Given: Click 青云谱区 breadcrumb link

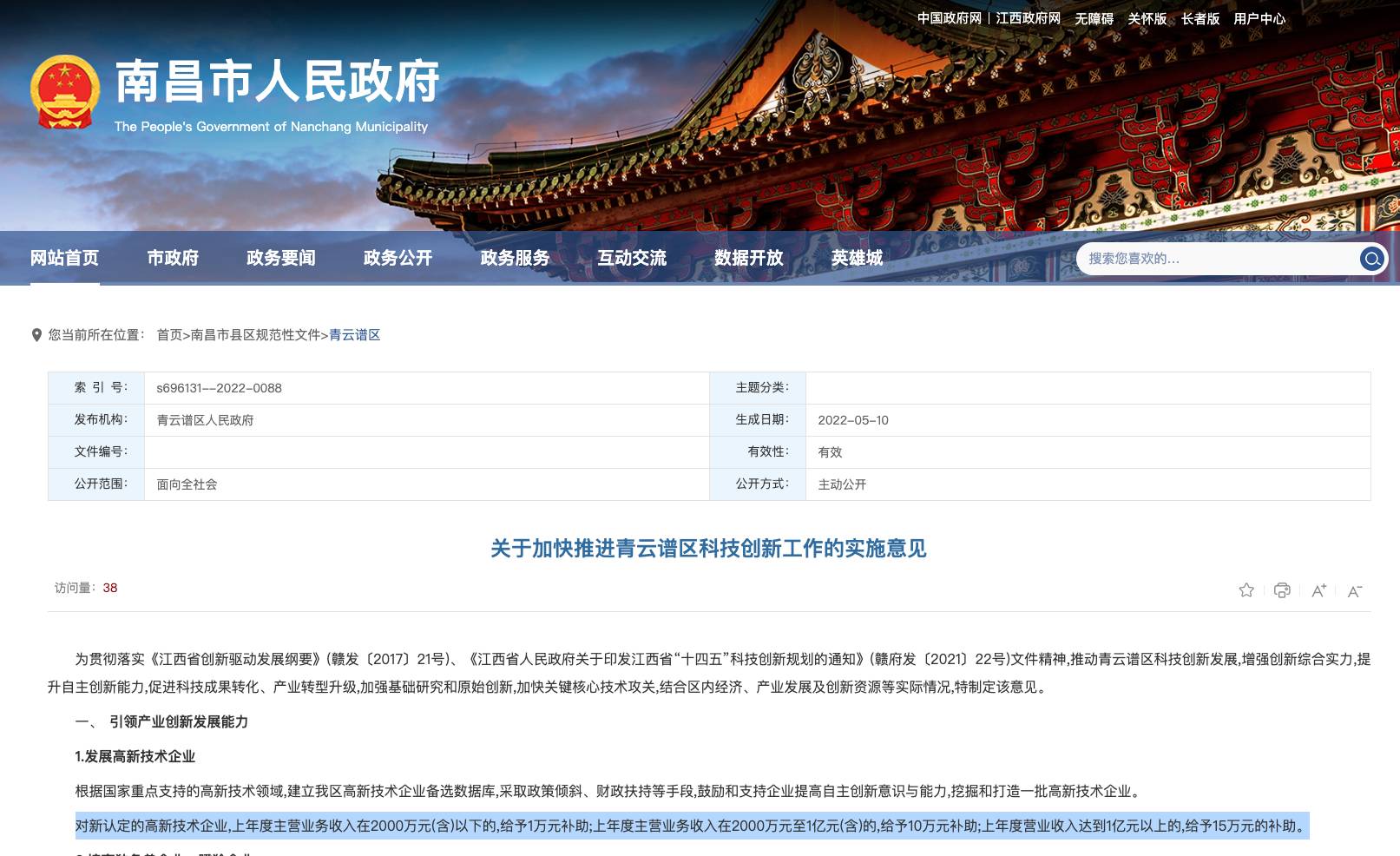Looking at the screenshot, I should [355, 335].
